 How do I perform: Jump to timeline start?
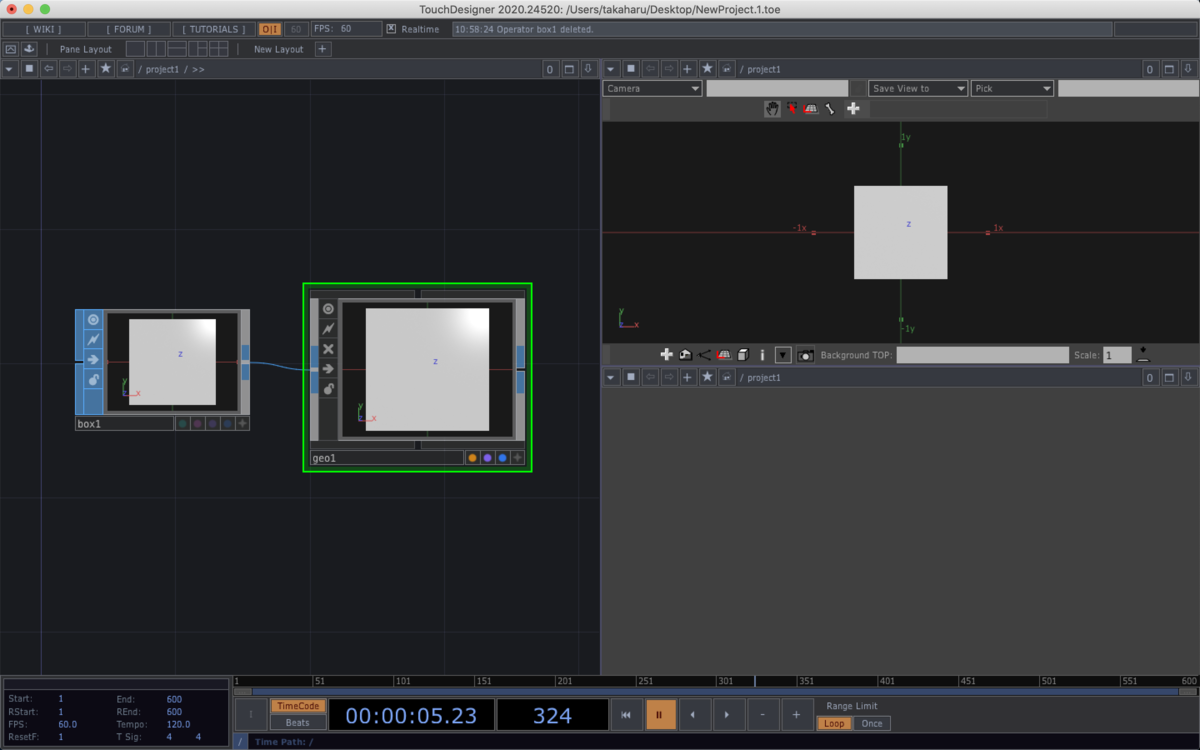(x=626, y=715)
